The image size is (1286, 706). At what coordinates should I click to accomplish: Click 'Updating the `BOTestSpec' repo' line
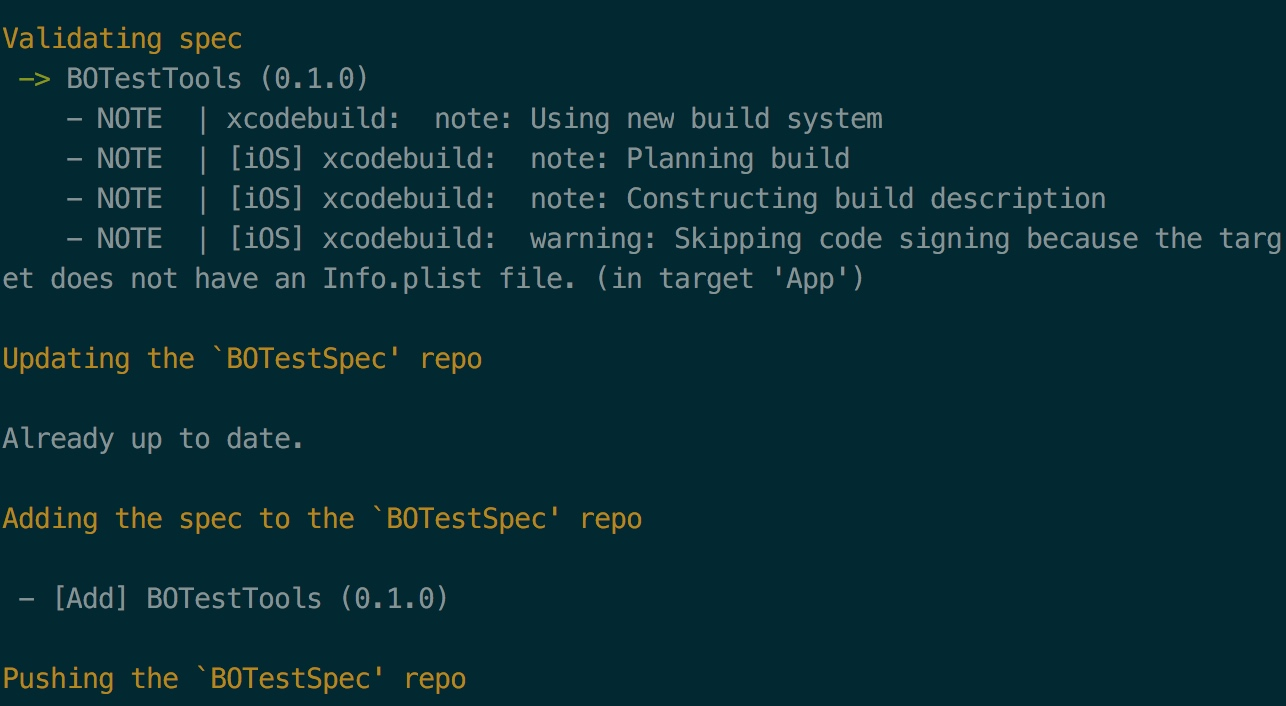click(242, 359)
